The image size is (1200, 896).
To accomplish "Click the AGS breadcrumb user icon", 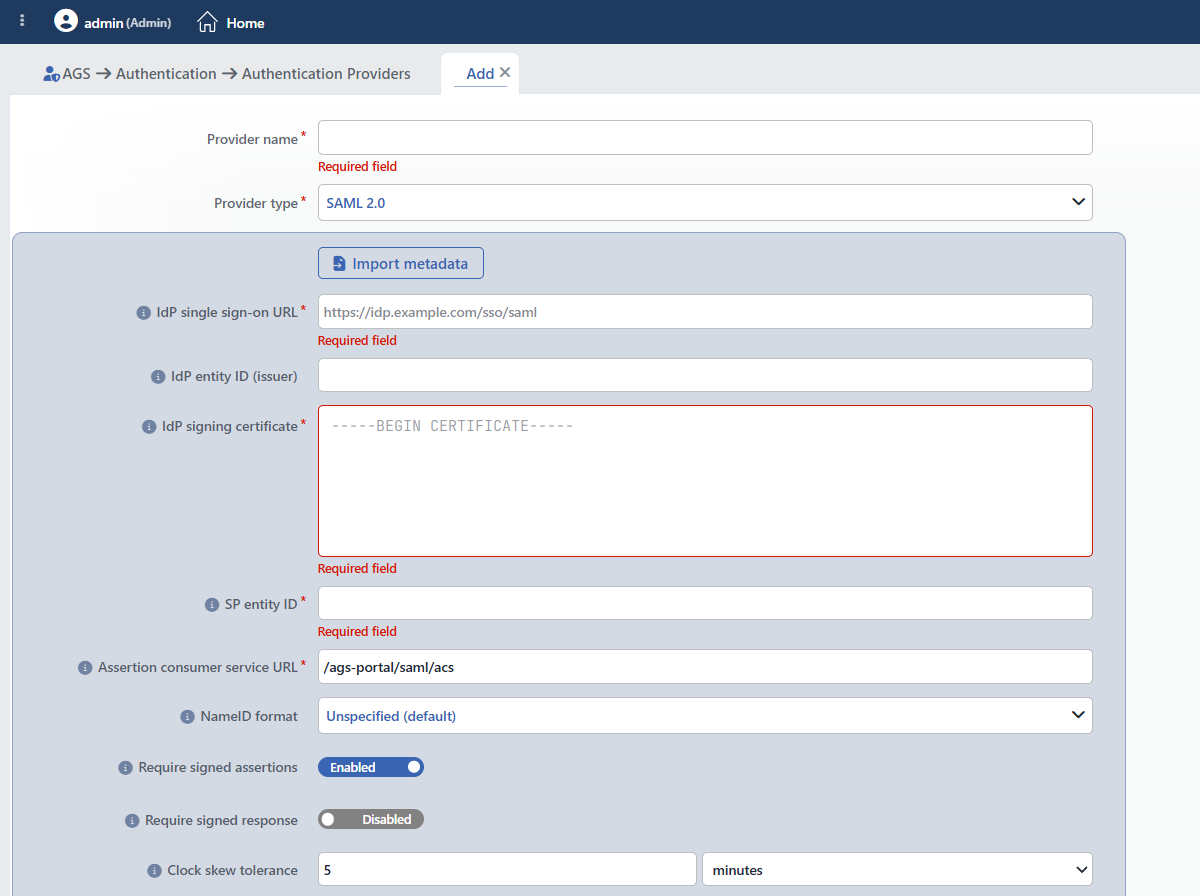I will [51, 74].
